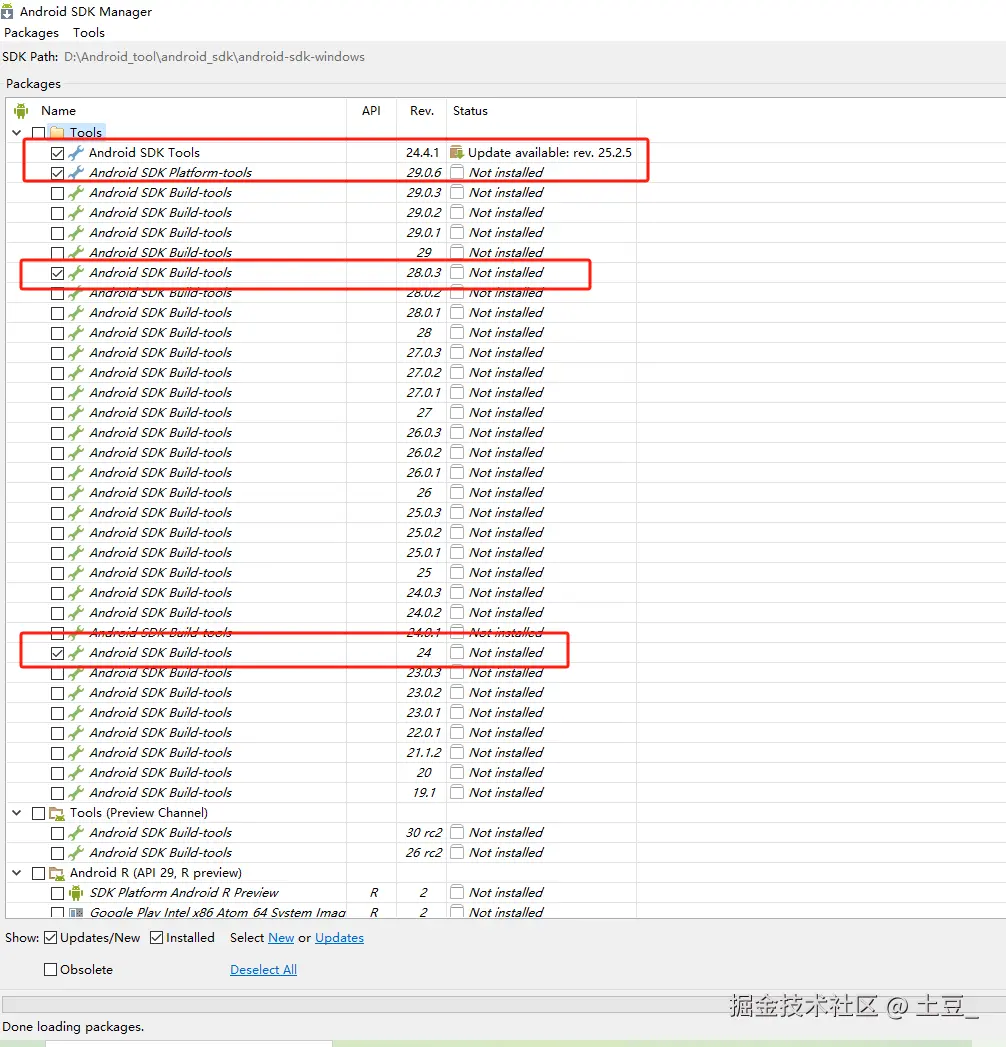The height and width of the screenshot is (1047, 1006).
Task: Click the Tools (Preview Channel) folder icon
Action: [57, 813]
